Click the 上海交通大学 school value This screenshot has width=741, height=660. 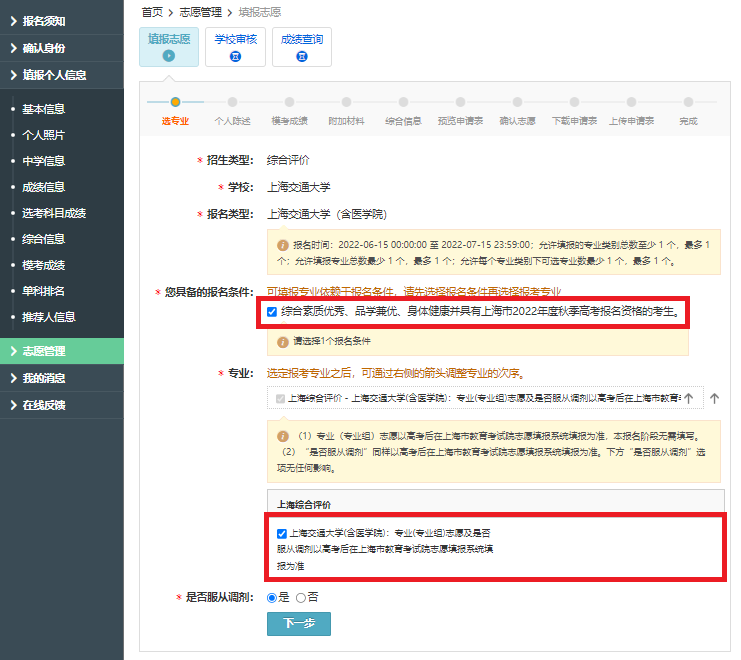click(x=299, y=187)
